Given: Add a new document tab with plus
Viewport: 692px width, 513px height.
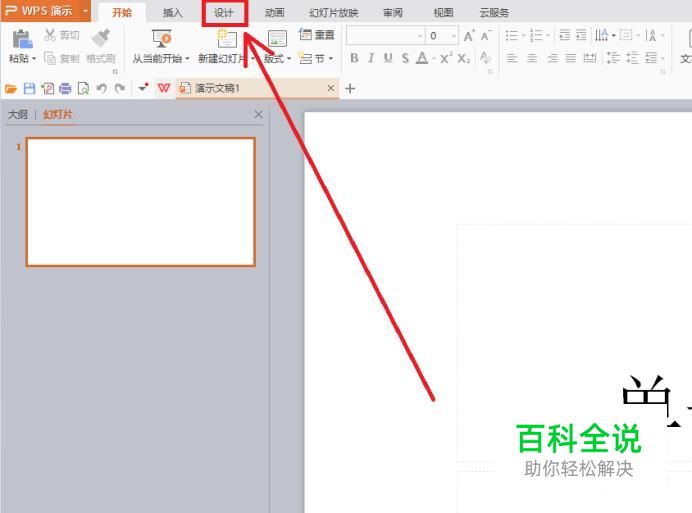Looking at the screenshot, I should point(350,89).
